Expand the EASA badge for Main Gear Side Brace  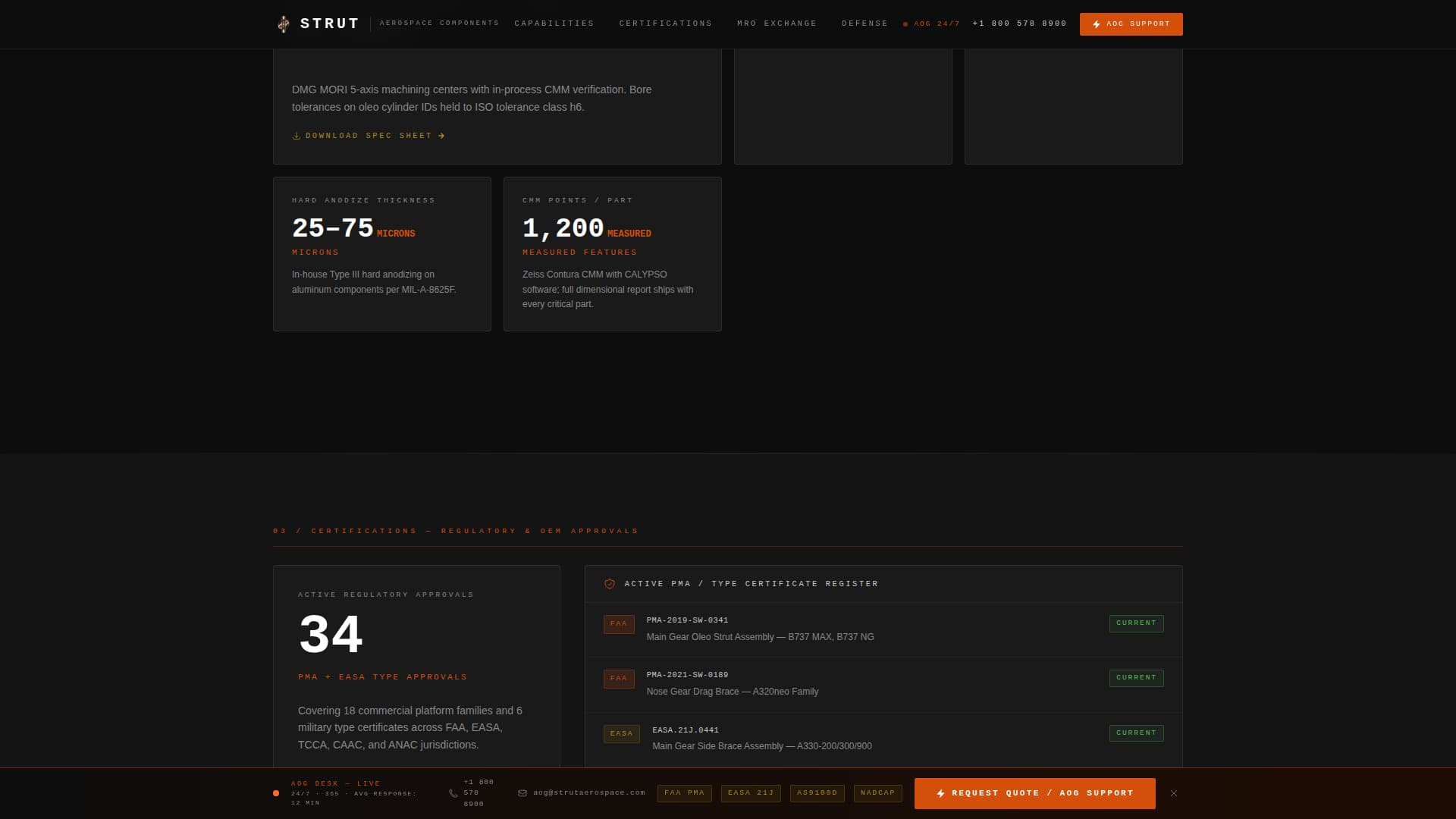(x=621, y=733)
